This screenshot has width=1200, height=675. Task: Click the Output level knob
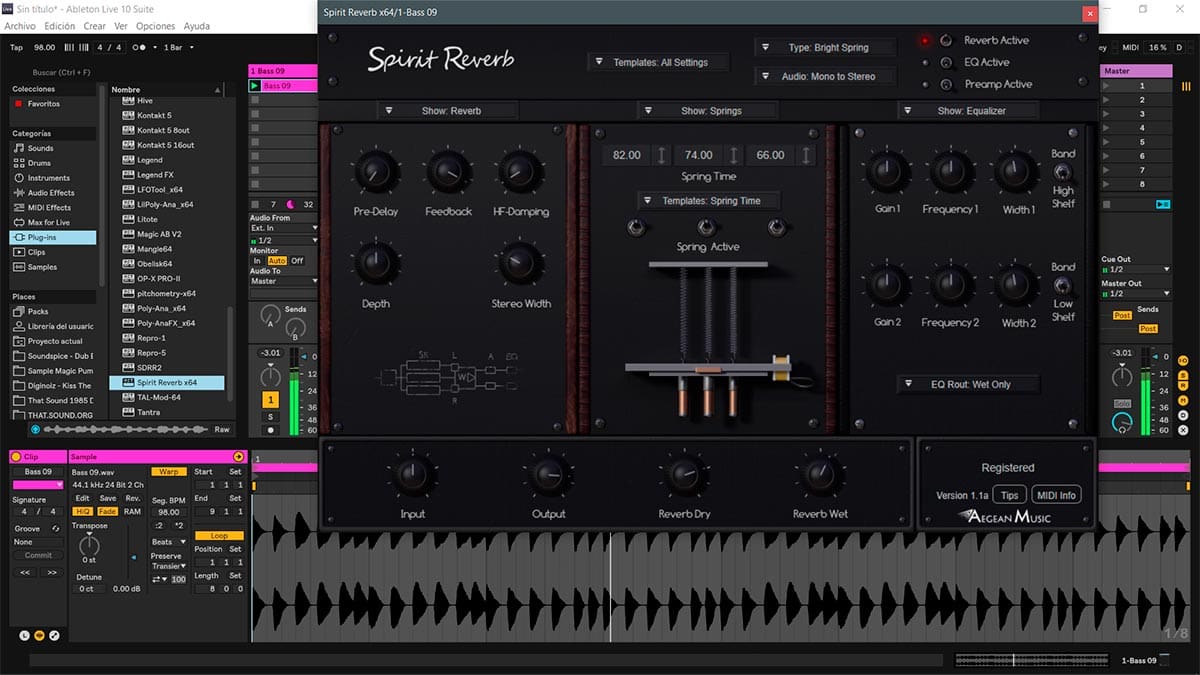(x=547, y=474)
